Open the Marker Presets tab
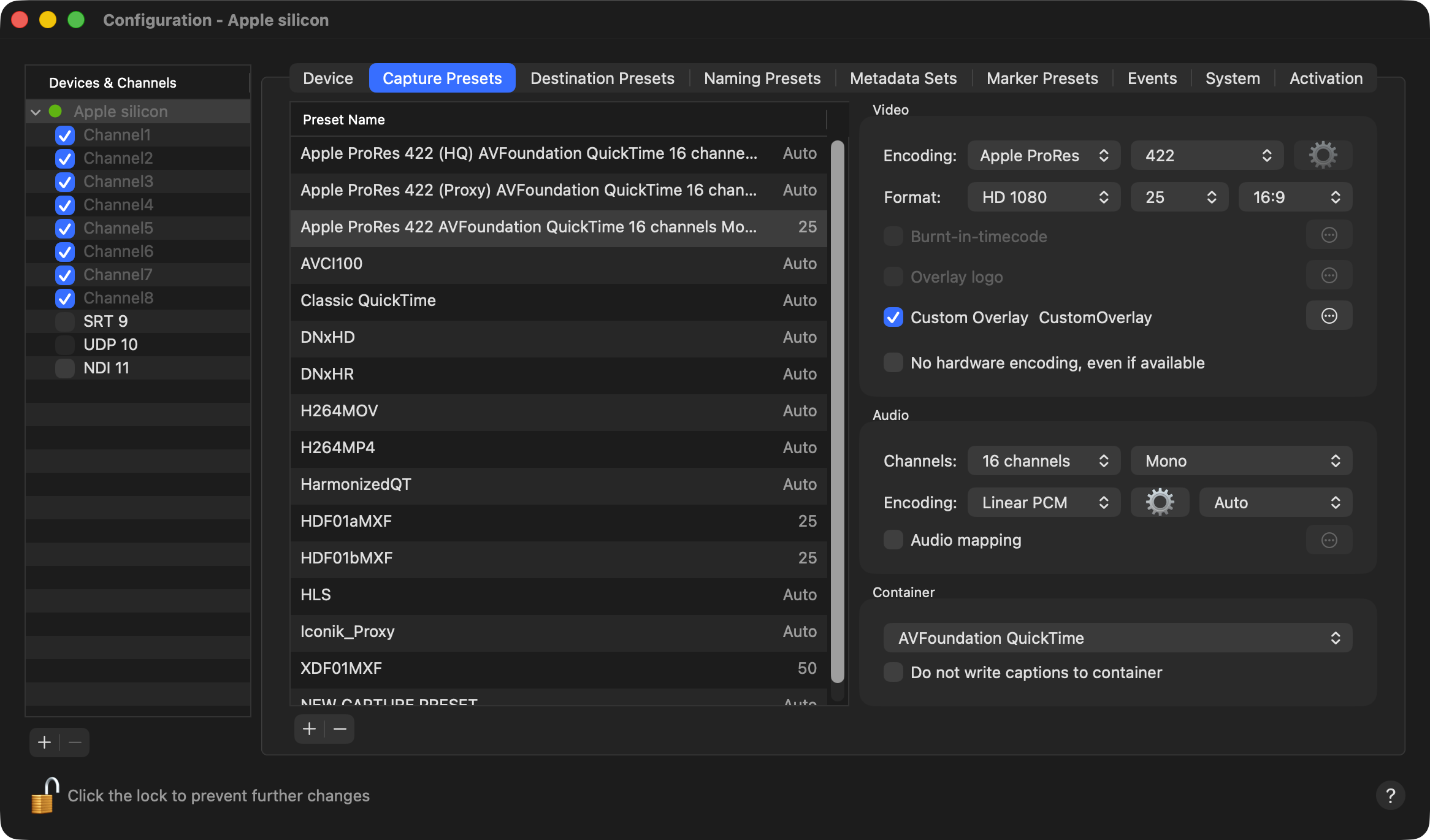Viewport: 1430px width, 840px height. (x=1042, y=78)
